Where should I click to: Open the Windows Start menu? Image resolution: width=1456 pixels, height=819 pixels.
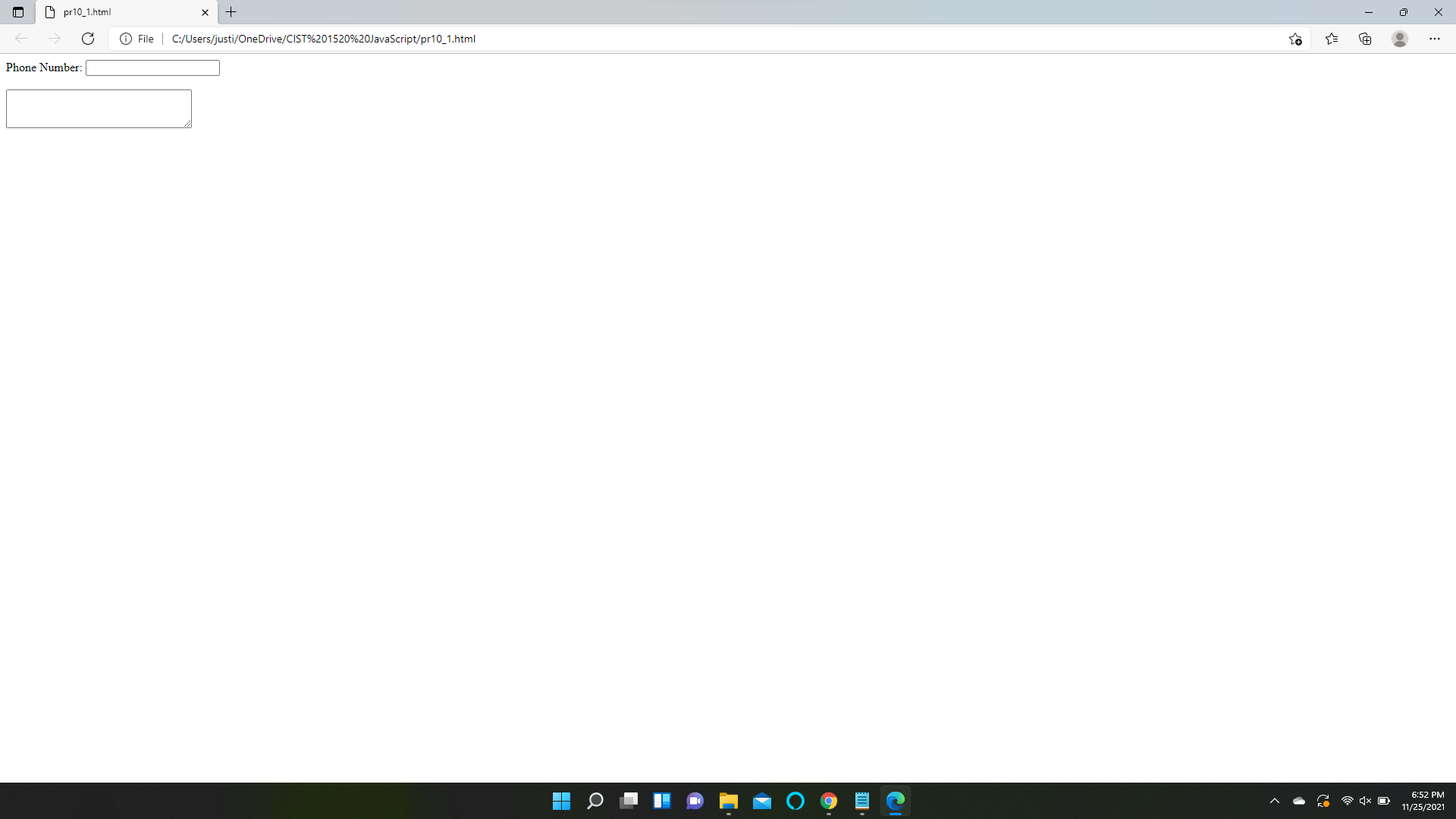[x=561, y=801]
